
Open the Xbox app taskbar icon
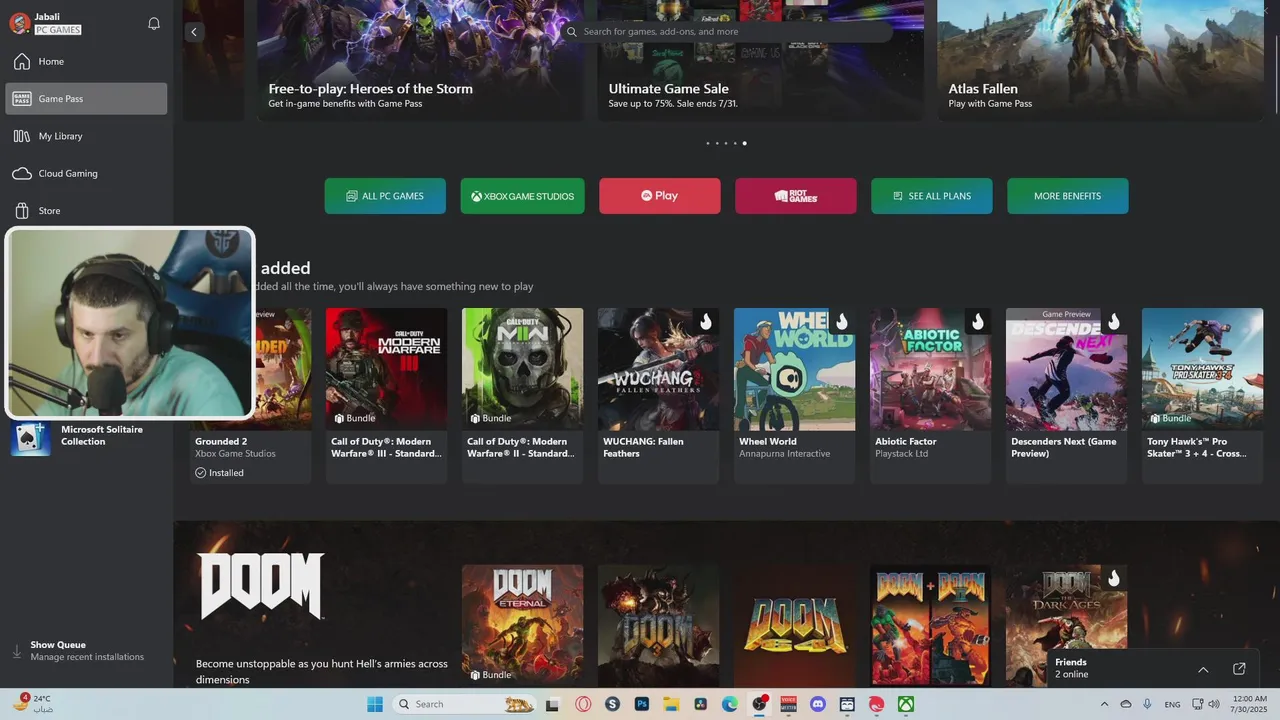tap(905, 704)
